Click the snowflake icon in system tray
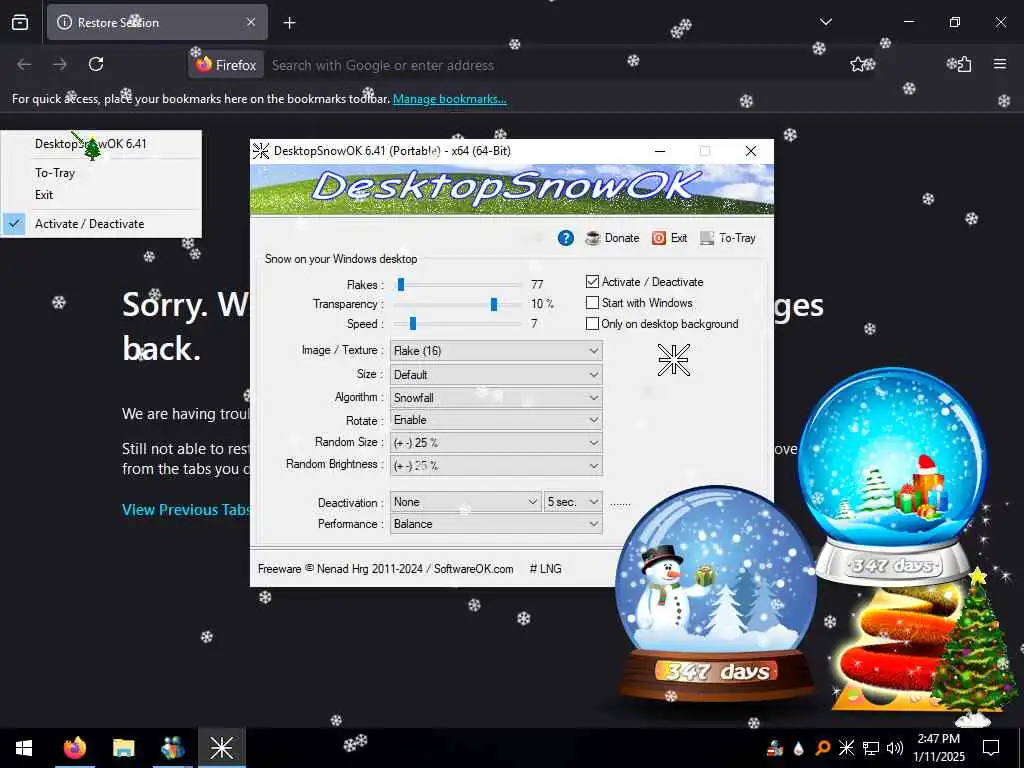The width and height of the screenshot is (1024, 768). 846,748
